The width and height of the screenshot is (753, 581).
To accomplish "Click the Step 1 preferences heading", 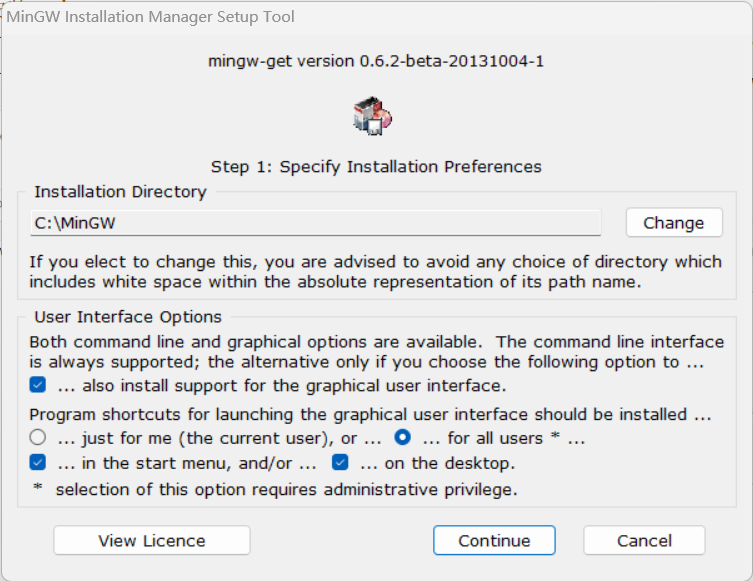I will [376, 166].
